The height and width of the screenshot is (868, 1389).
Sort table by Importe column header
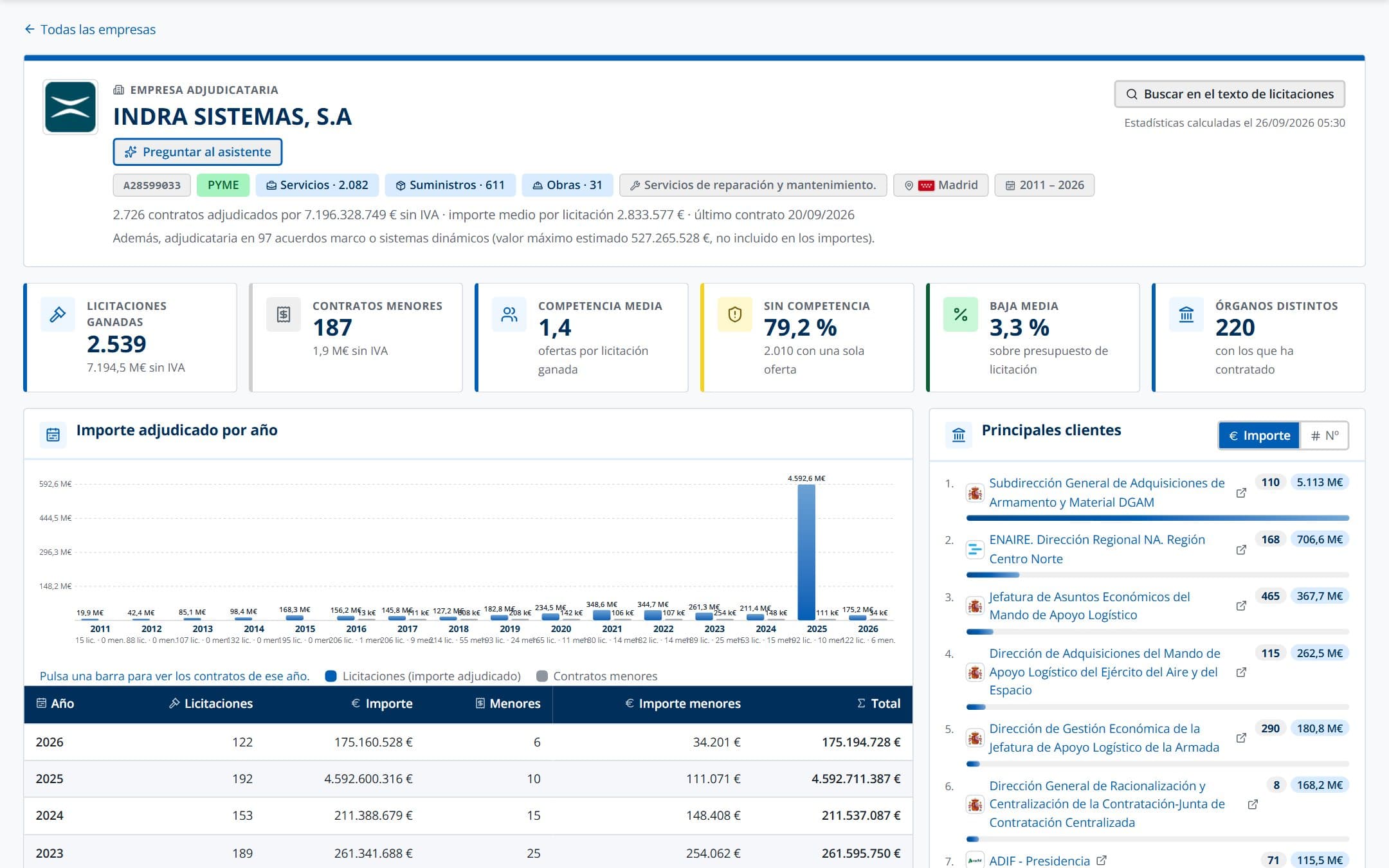(x=382, y=703)
